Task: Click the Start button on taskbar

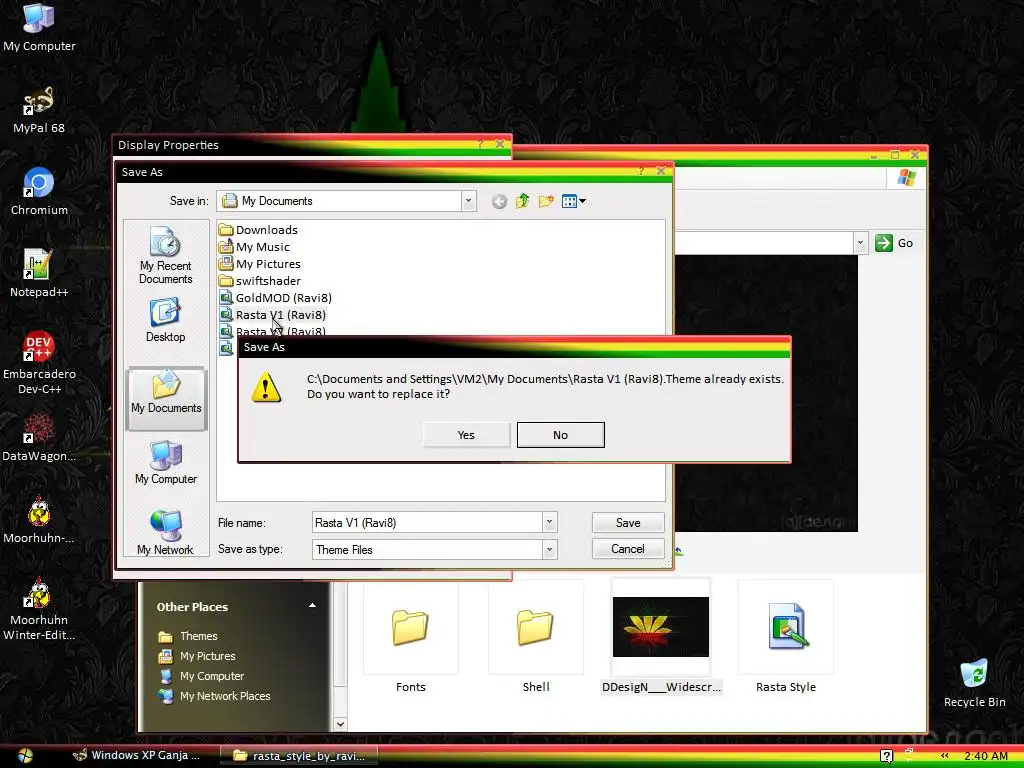Action: [x=25, y=756]
